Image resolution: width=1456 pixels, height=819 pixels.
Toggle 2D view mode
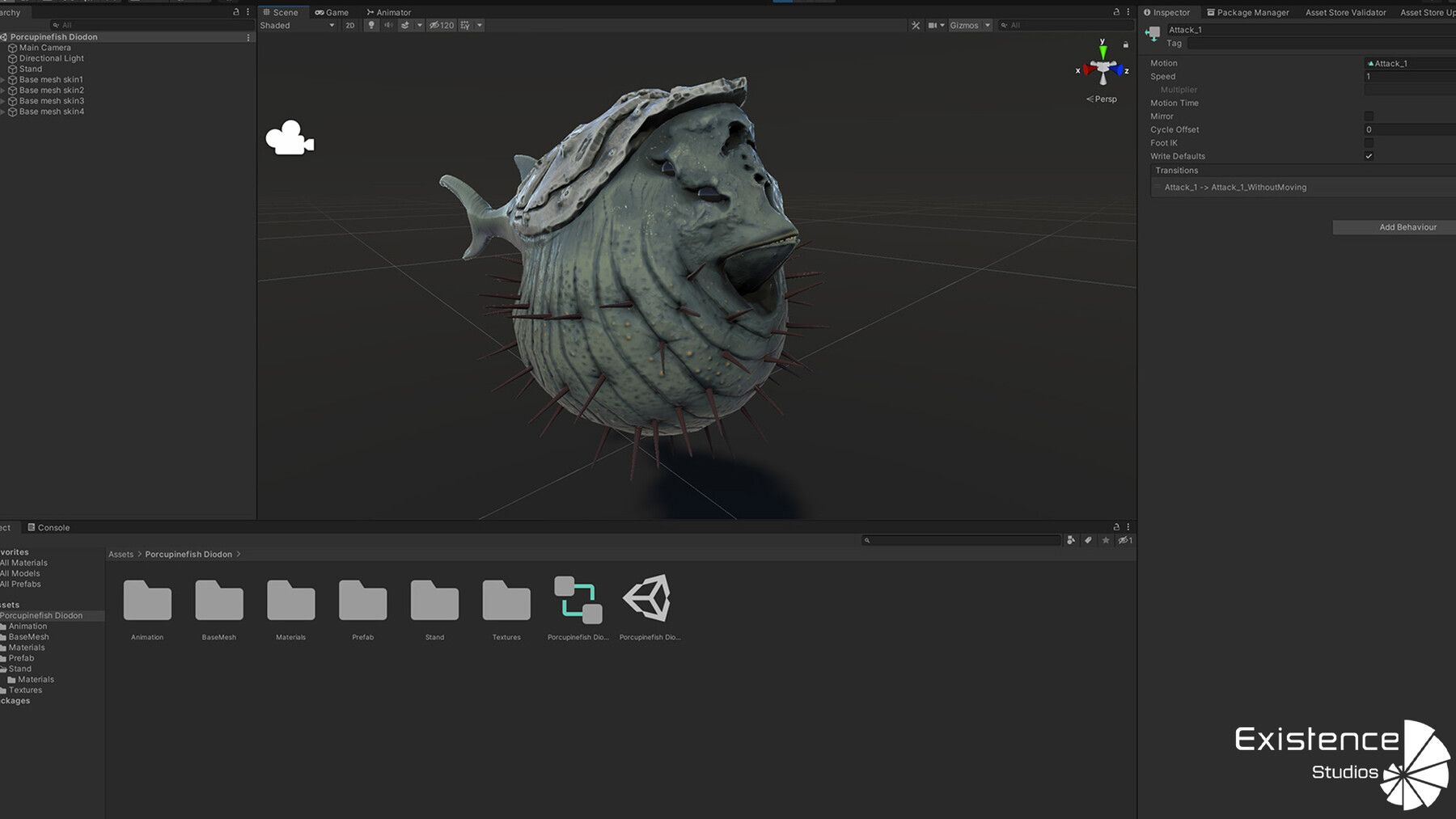tap(349, 25)
